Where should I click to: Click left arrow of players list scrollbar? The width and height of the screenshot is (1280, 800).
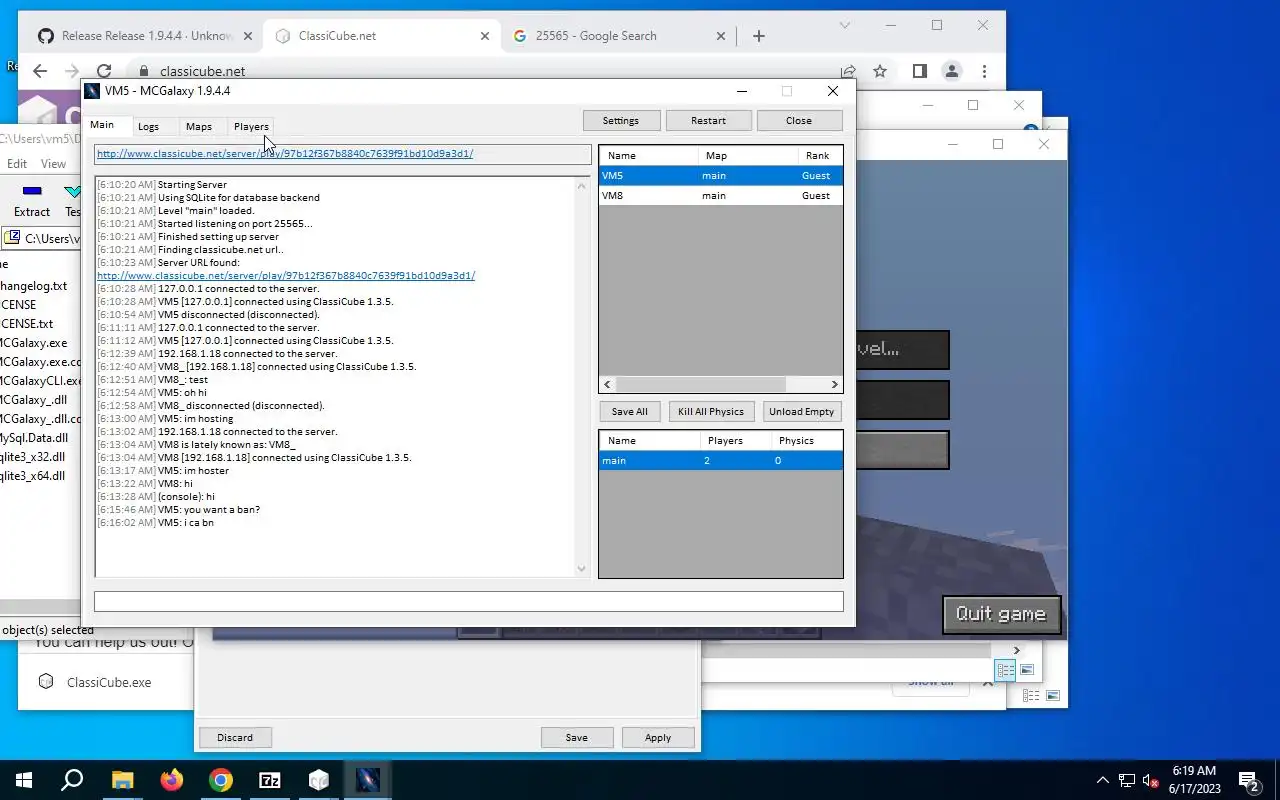point(607,384)
